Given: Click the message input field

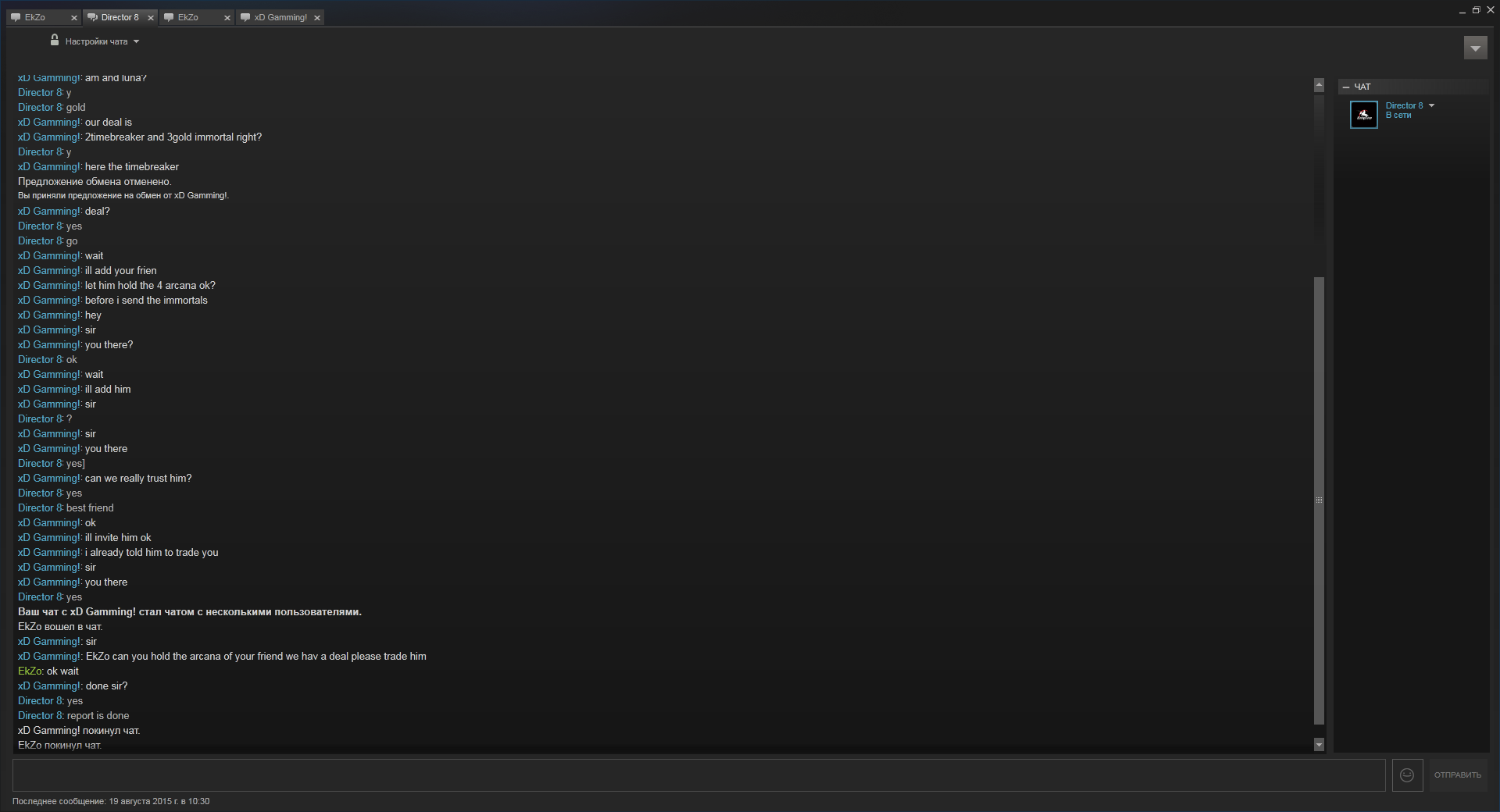Looking at the screenshot, I should coord(699,775).
